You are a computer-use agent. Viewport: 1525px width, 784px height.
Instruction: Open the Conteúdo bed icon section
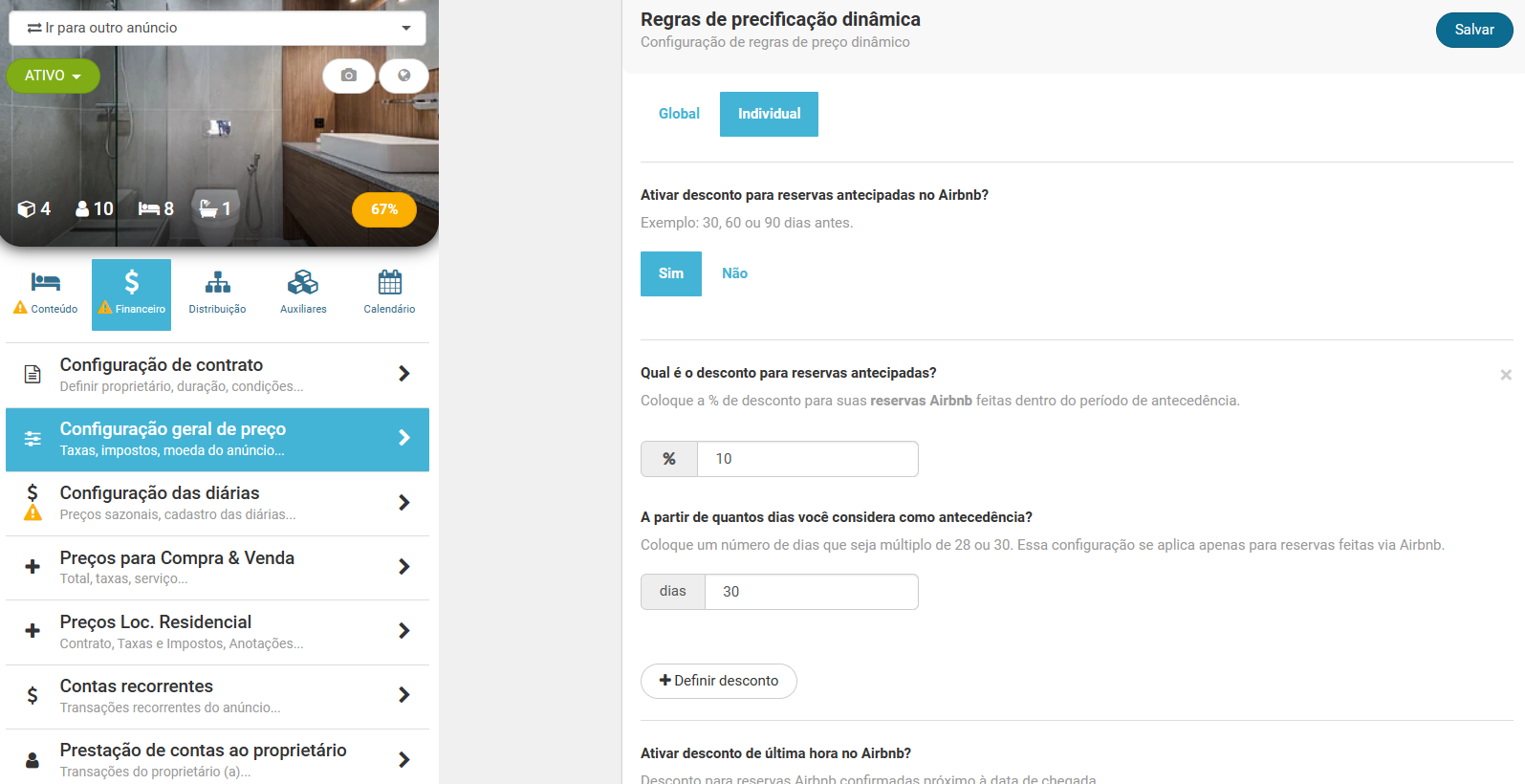coord(46,294)
